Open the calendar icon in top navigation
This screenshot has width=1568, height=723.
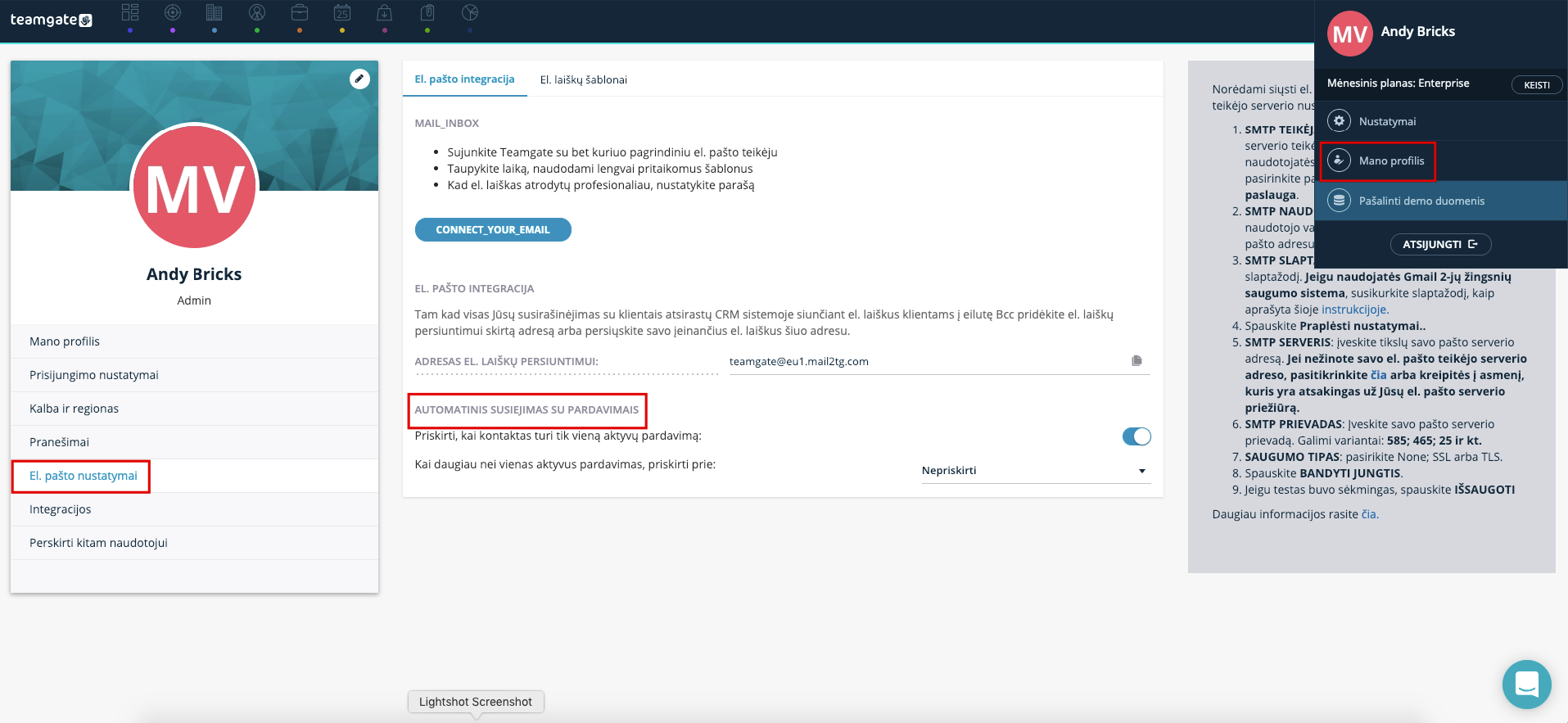342,13
